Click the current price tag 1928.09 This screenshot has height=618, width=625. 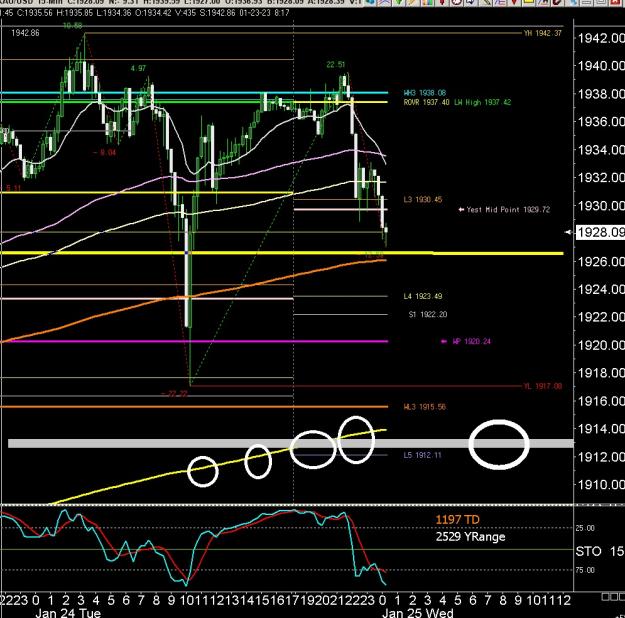(600, 232)
